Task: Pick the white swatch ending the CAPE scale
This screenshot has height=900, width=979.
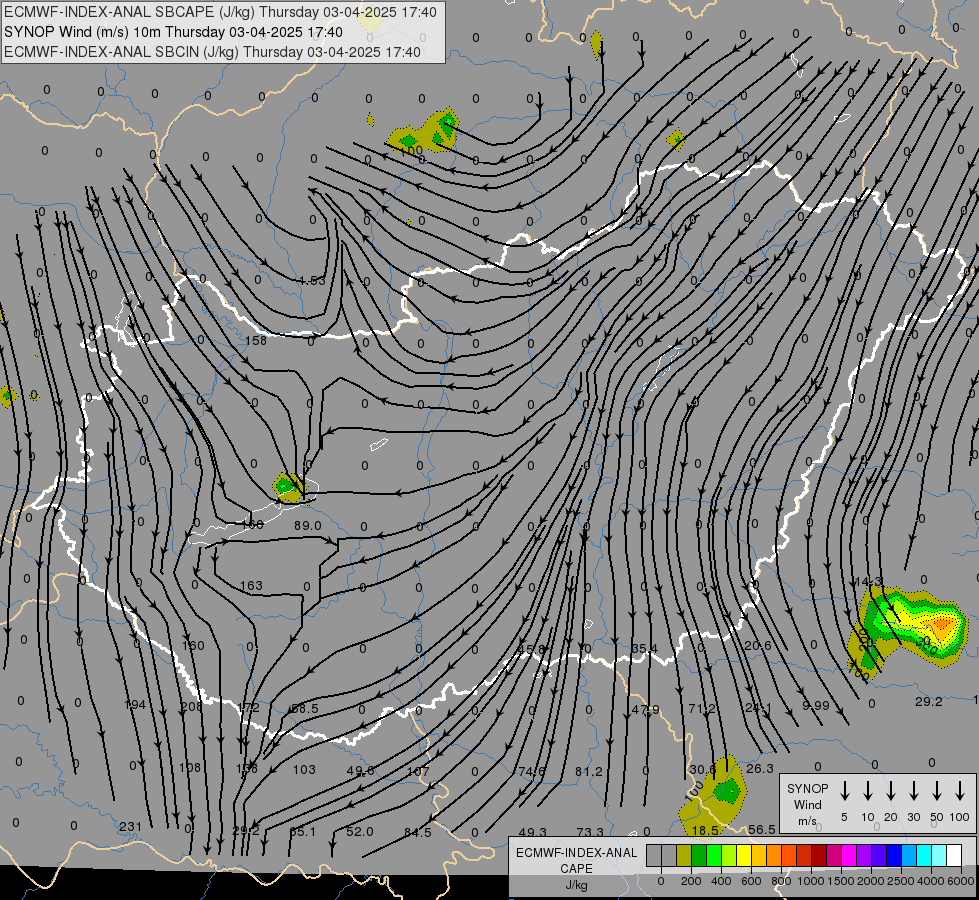Action: (x=954, y=856)
